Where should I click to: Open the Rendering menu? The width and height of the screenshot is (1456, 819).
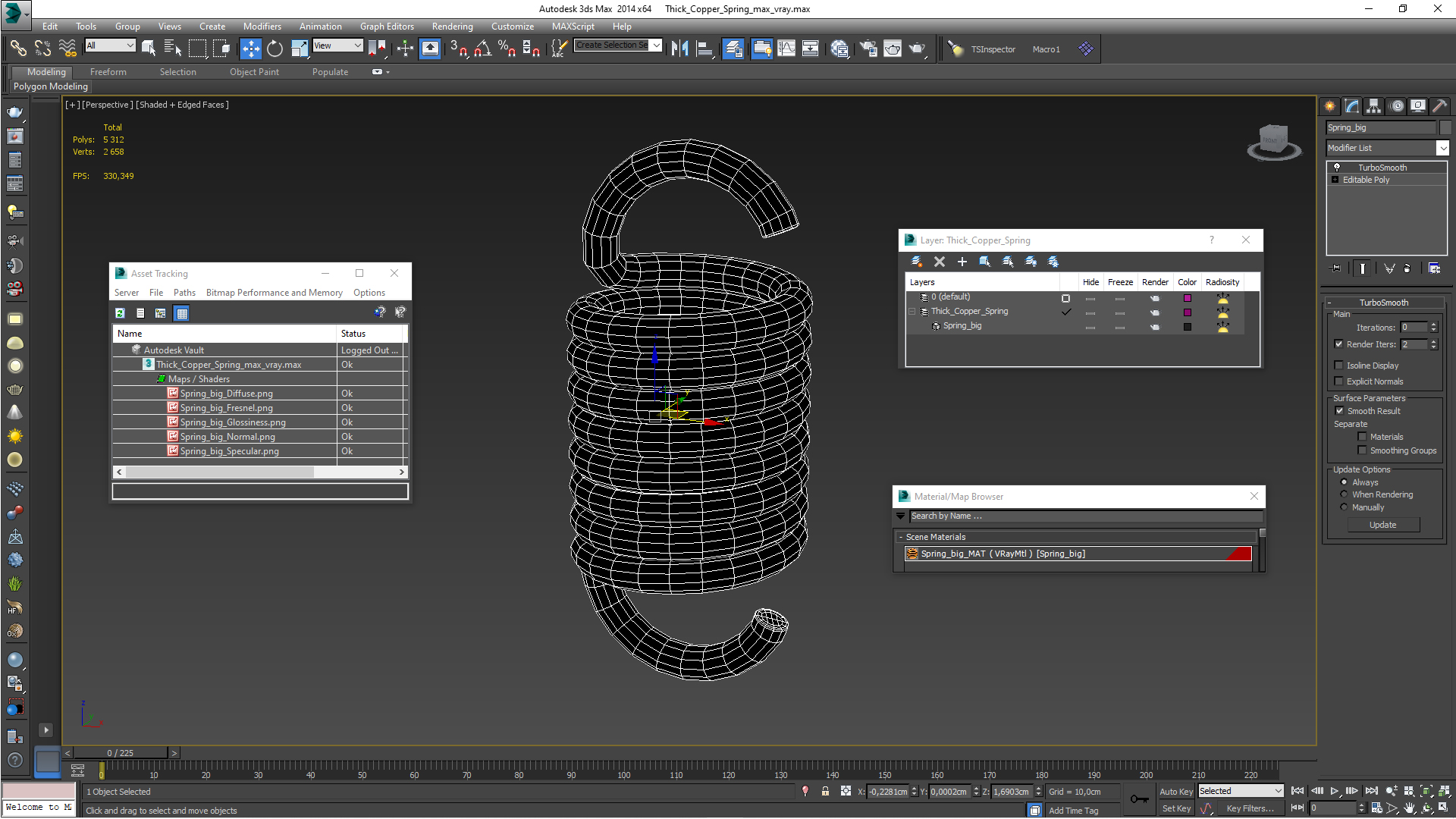coord(452,26)
